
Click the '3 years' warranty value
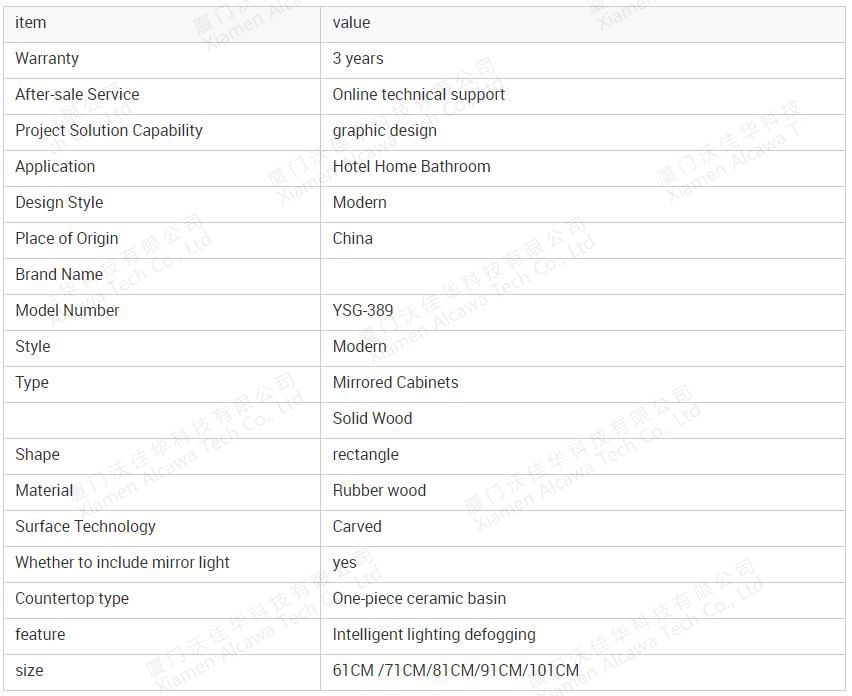pos(358,59)
